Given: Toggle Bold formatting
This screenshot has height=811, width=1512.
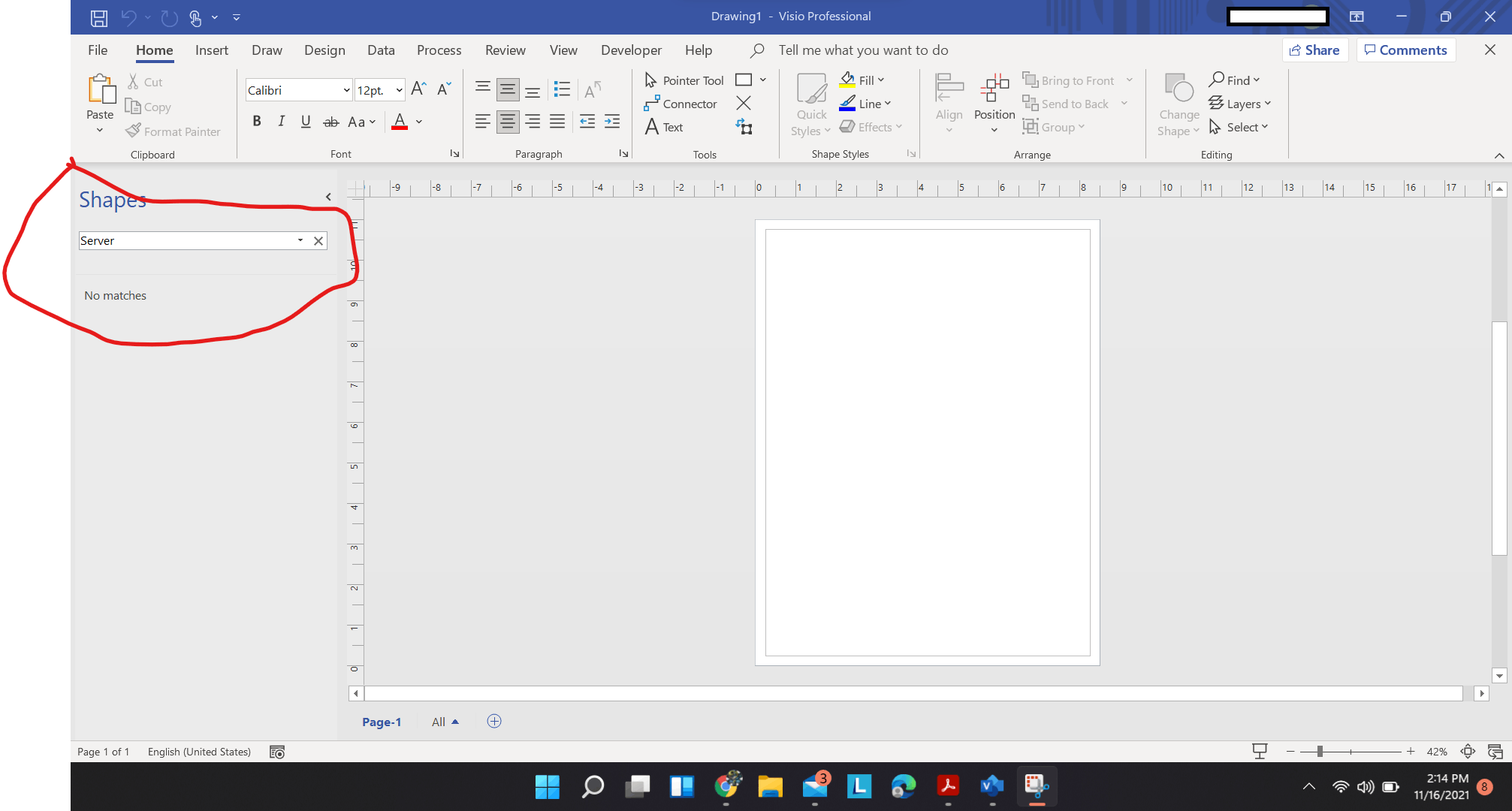Looking at the screenshot, I should 256,121.
